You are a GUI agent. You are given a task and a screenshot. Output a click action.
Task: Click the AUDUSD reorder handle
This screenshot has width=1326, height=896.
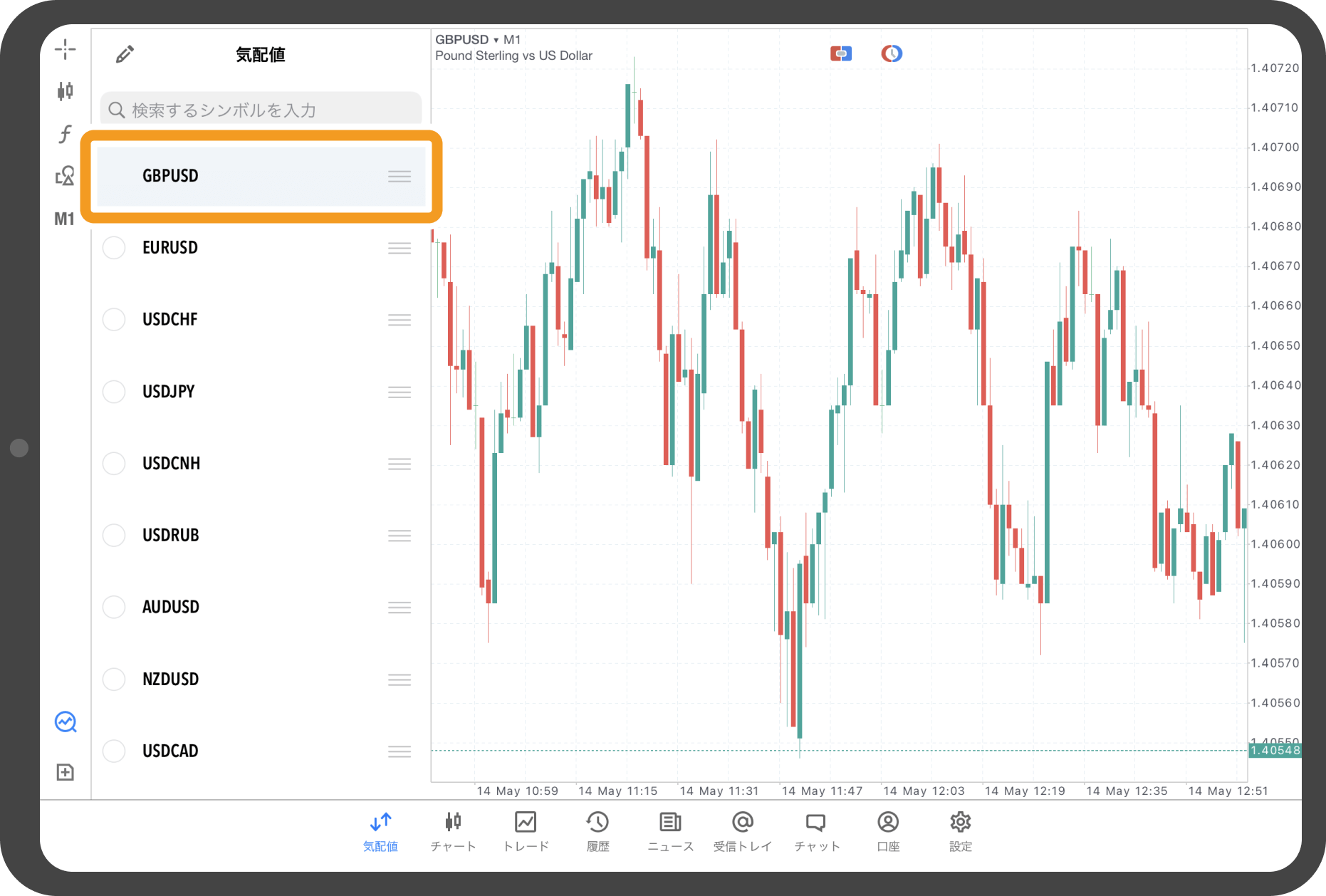400,607
